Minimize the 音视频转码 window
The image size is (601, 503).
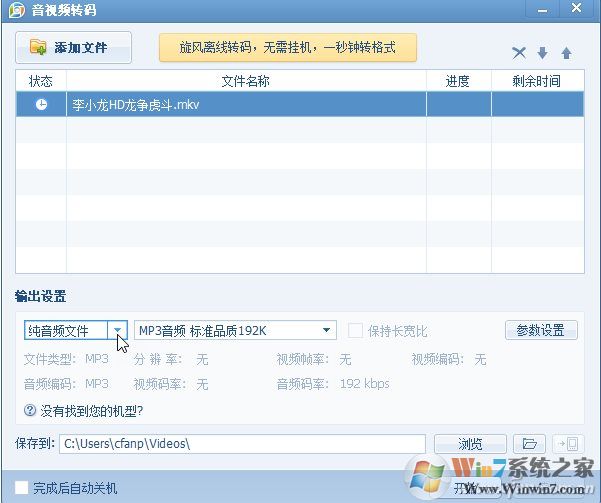tap(542, 9)
